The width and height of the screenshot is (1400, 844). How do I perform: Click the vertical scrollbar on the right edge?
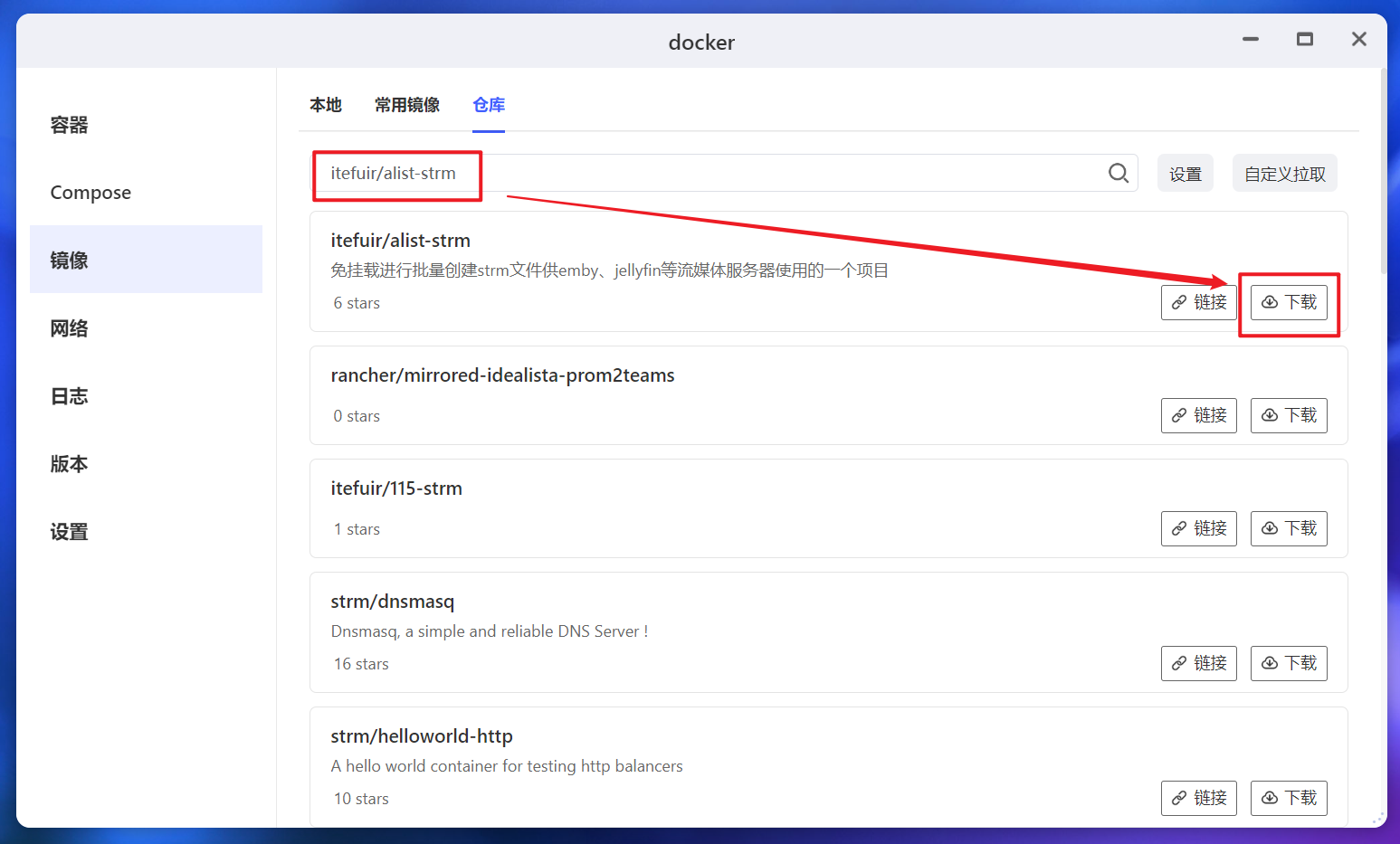tap(1384, 172)
